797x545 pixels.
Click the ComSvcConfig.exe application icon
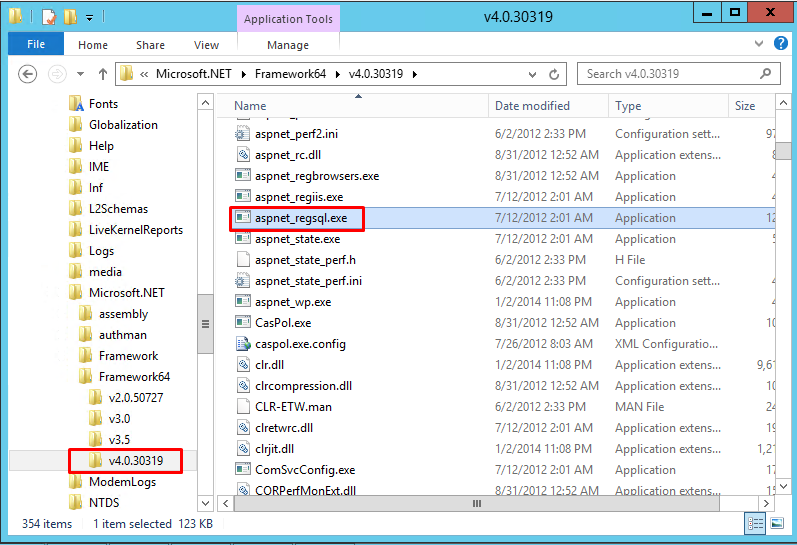pyautogui.click(x=243, y=470)
